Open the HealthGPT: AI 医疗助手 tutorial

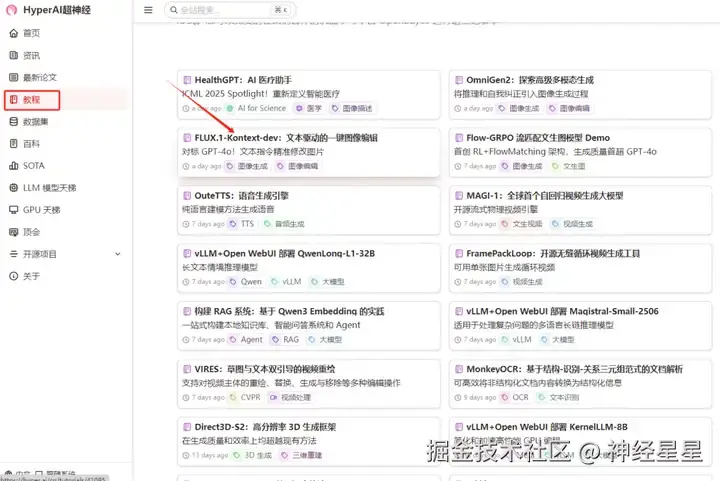243,80
